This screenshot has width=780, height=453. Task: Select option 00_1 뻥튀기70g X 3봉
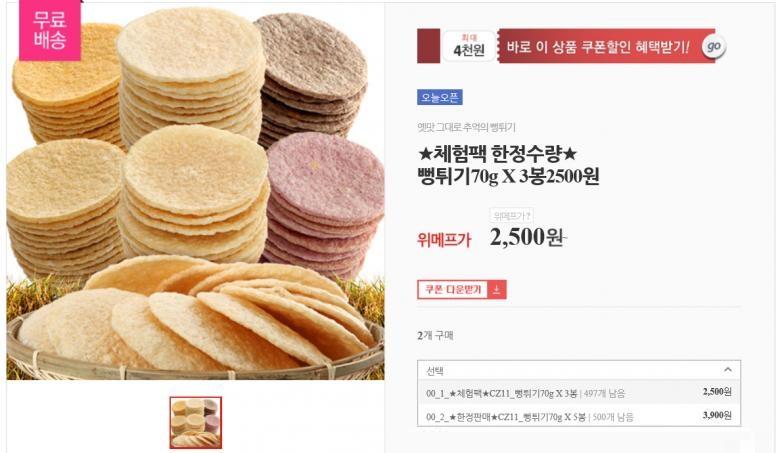point(579,392)
